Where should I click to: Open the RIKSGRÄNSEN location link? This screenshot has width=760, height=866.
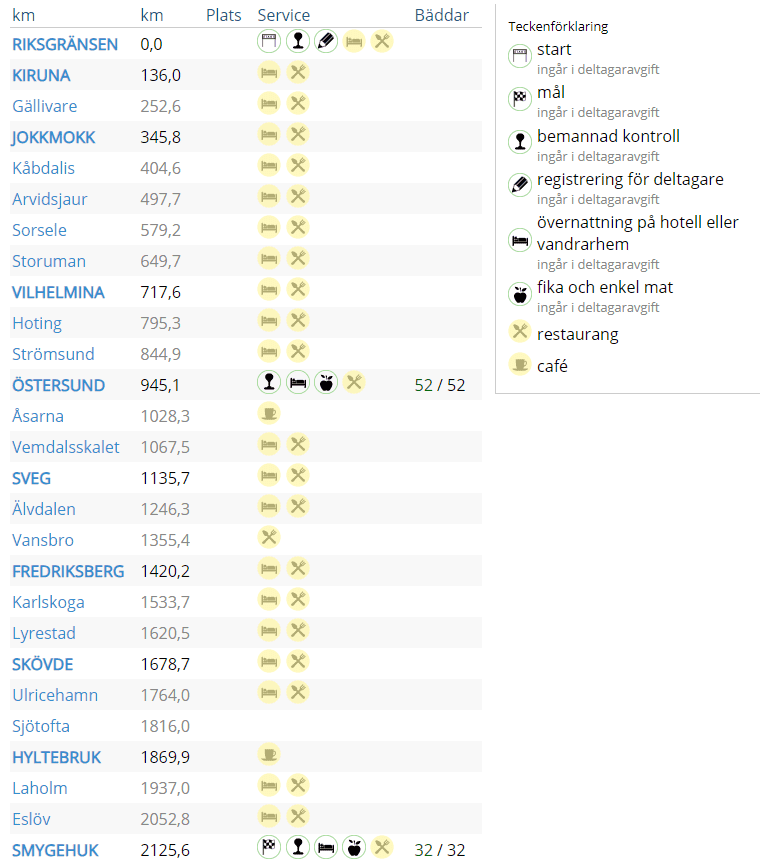click(65, 44)
